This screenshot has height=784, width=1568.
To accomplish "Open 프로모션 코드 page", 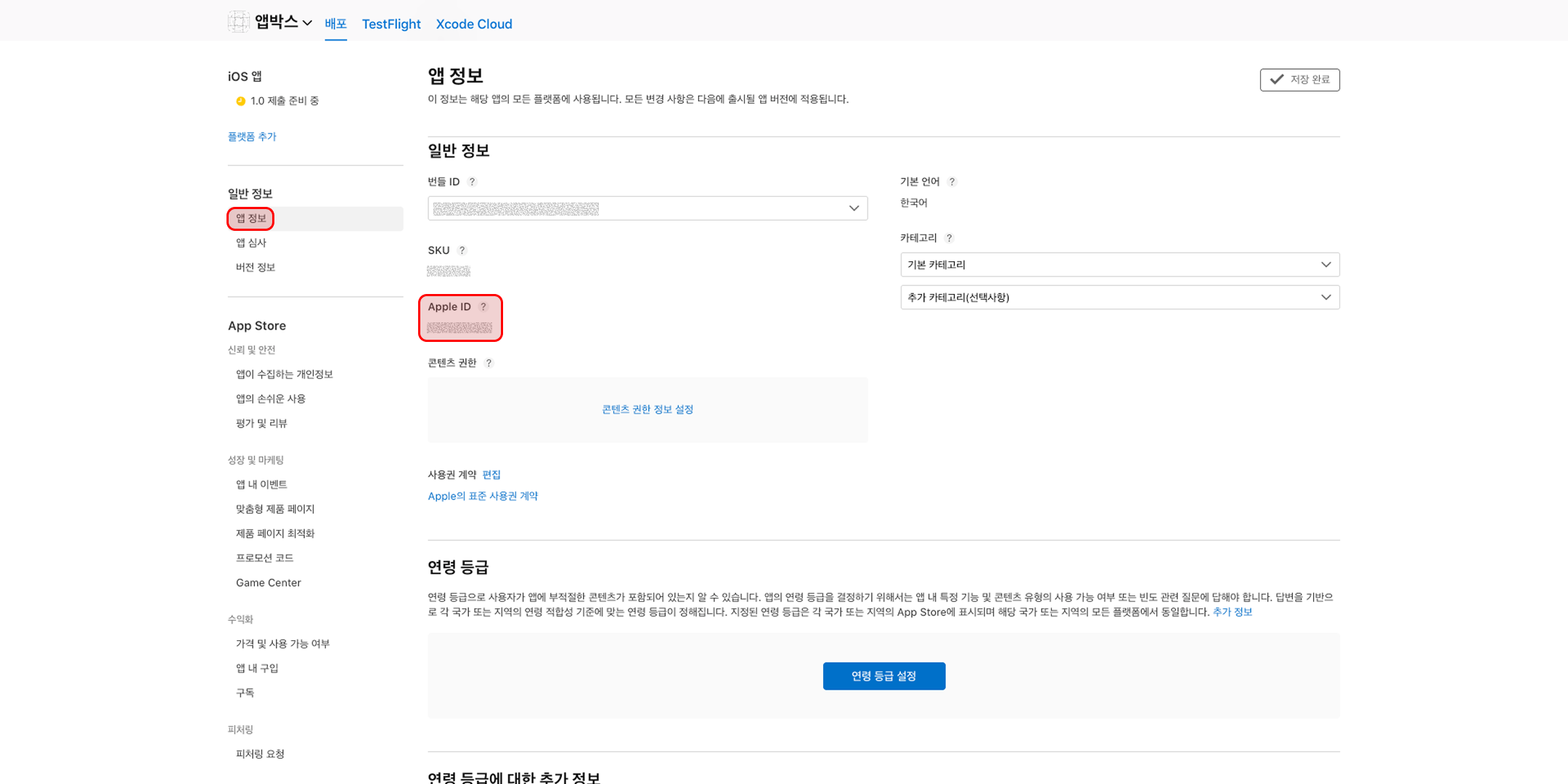I will pos(265,558).
